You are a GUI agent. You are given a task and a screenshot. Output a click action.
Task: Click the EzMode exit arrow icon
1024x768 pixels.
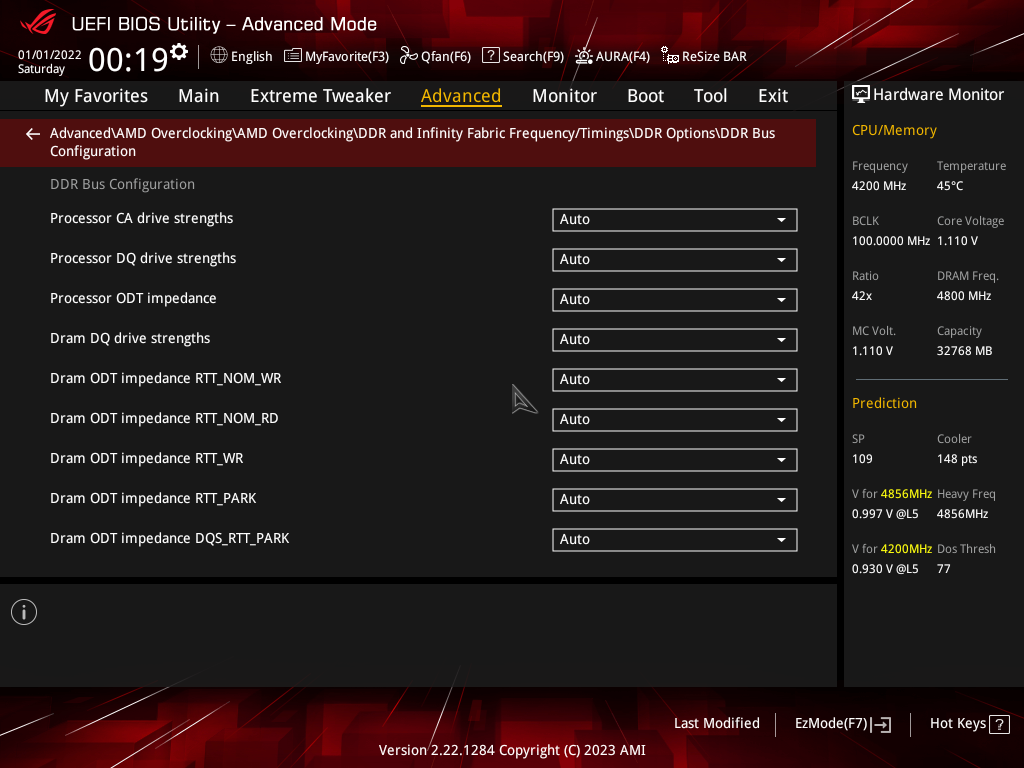click(x=881, y=724)
